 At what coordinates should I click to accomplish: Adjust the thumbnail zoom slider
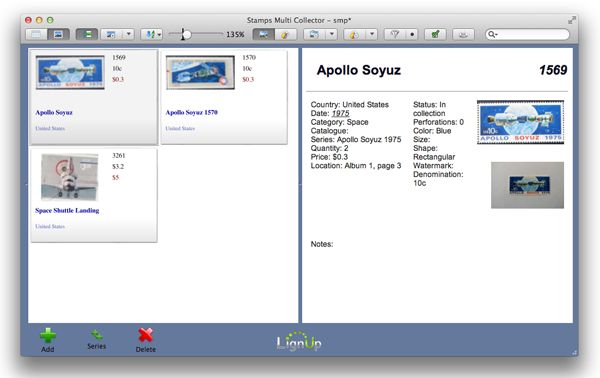pos(186,34)
